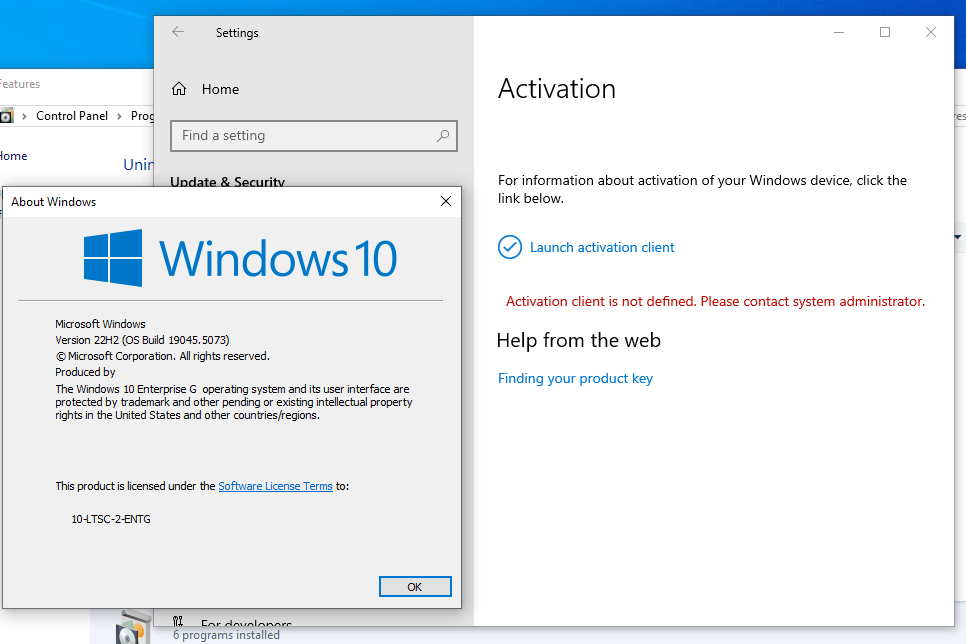Click the search magnifier in Find a setting
Screen dimensions: 966x644
(x=443, y=136)
